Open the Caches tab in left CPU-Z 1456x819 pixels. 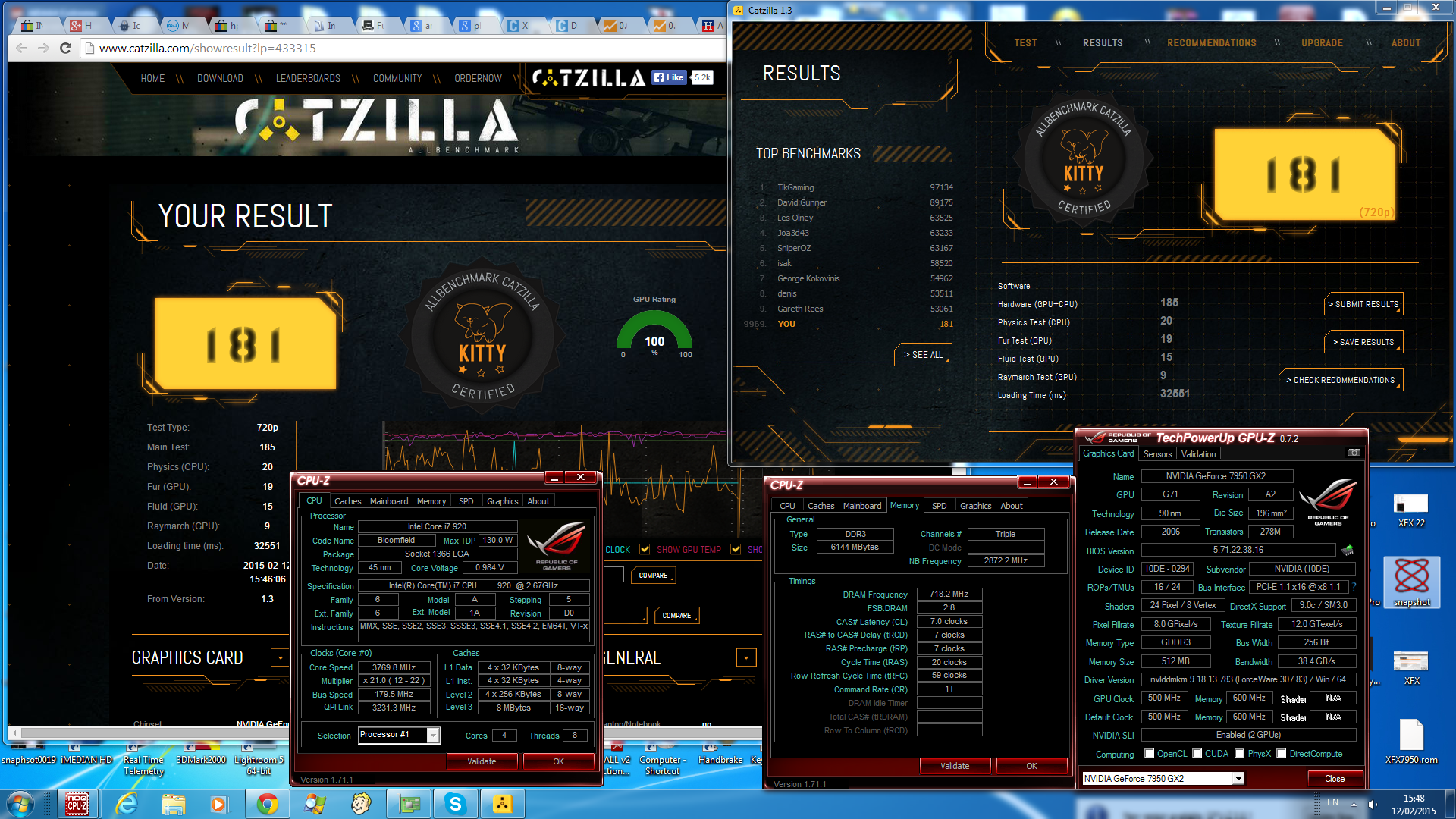[347, 501]
